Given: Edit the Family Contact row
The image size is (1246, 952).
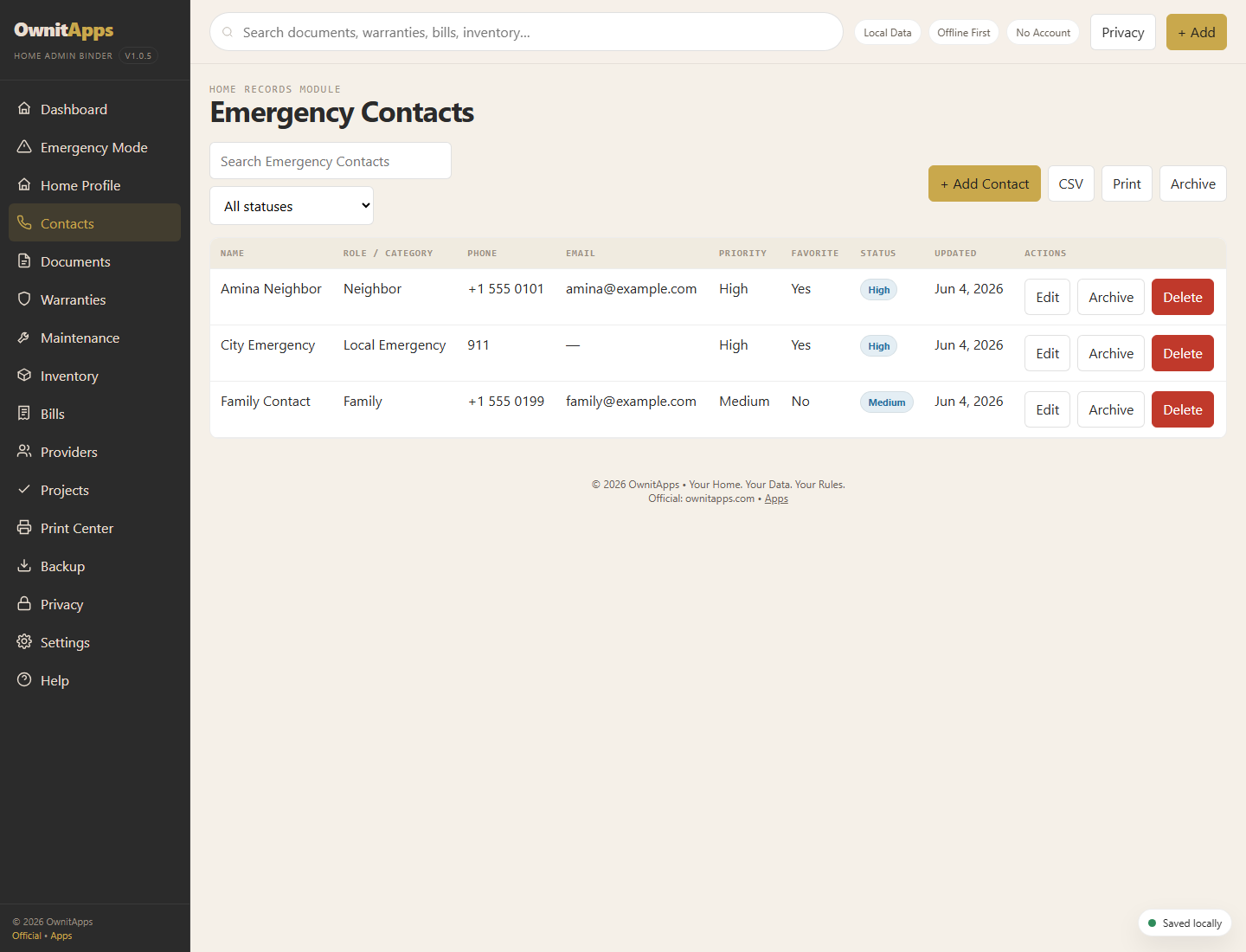Looking at the screenshot, I should pos(1048,409).
